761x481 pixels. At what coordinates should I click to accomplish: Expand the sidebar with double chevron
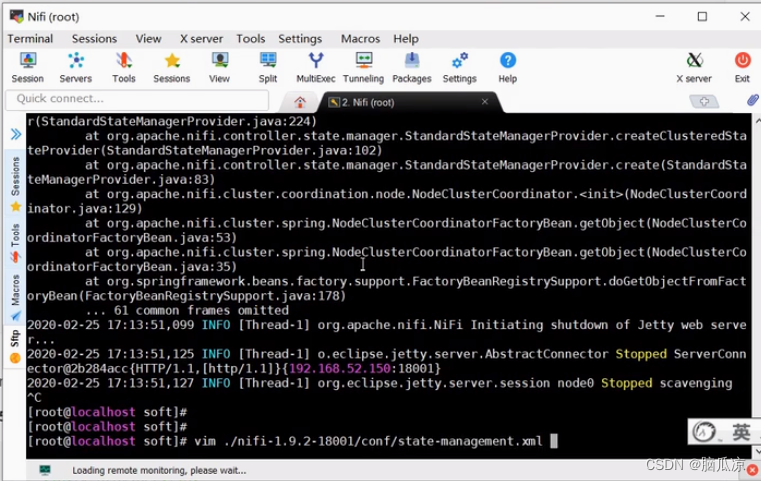(x=16, y=134)
